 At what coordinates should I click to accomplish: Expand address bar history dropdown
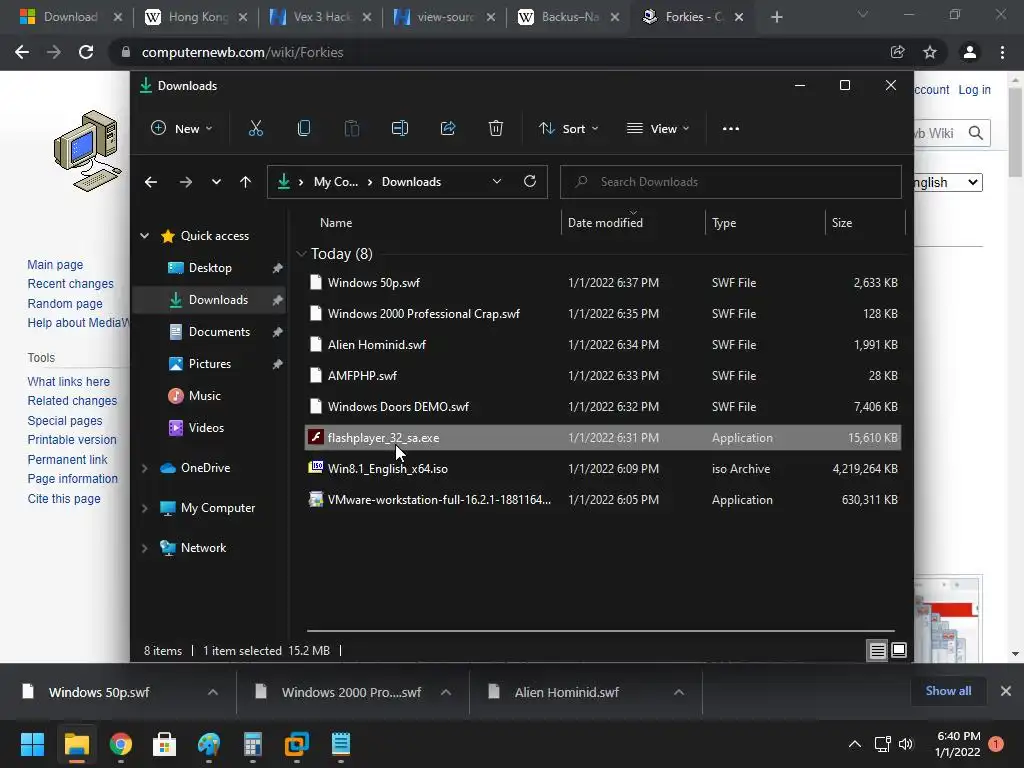click(x=497, y=182)
